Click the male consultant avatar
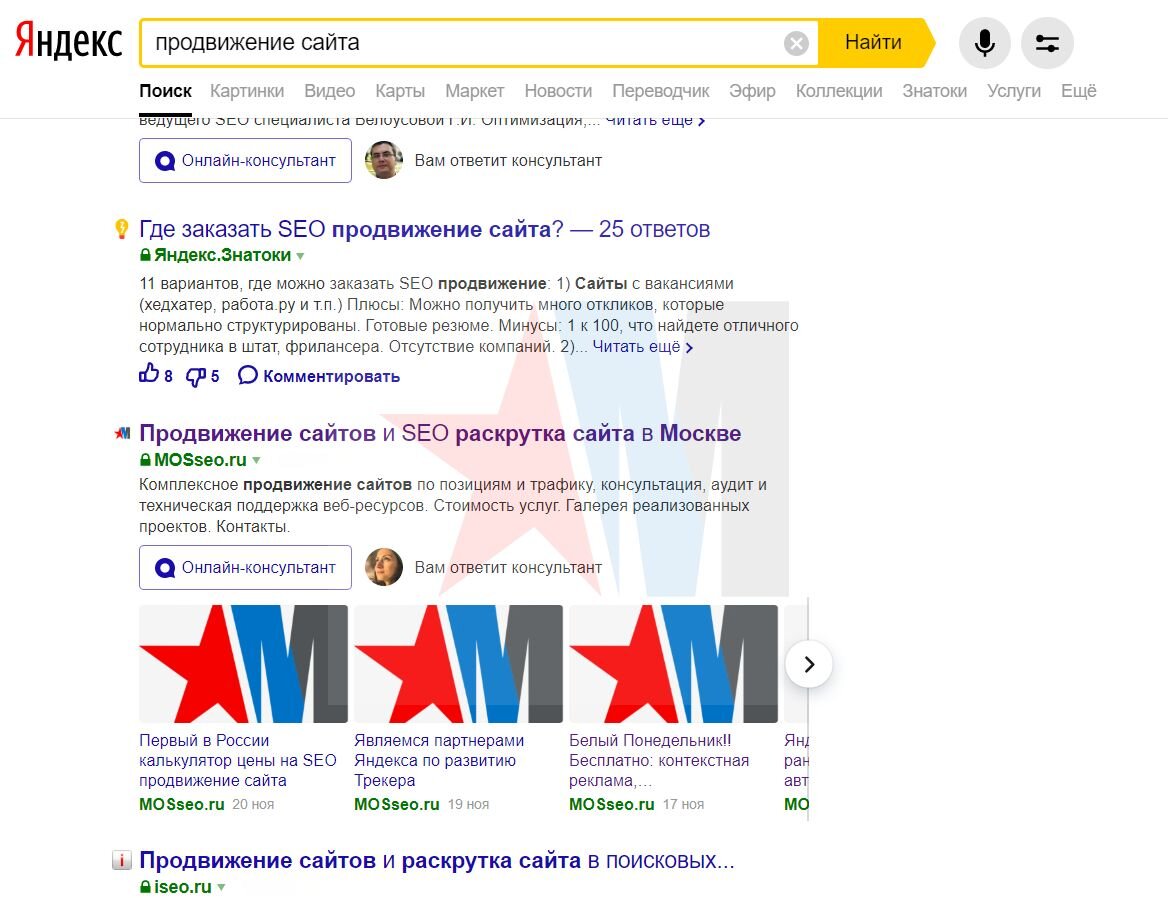The width and height of the screenshot is (1168, 898). [x=384, y=160]
